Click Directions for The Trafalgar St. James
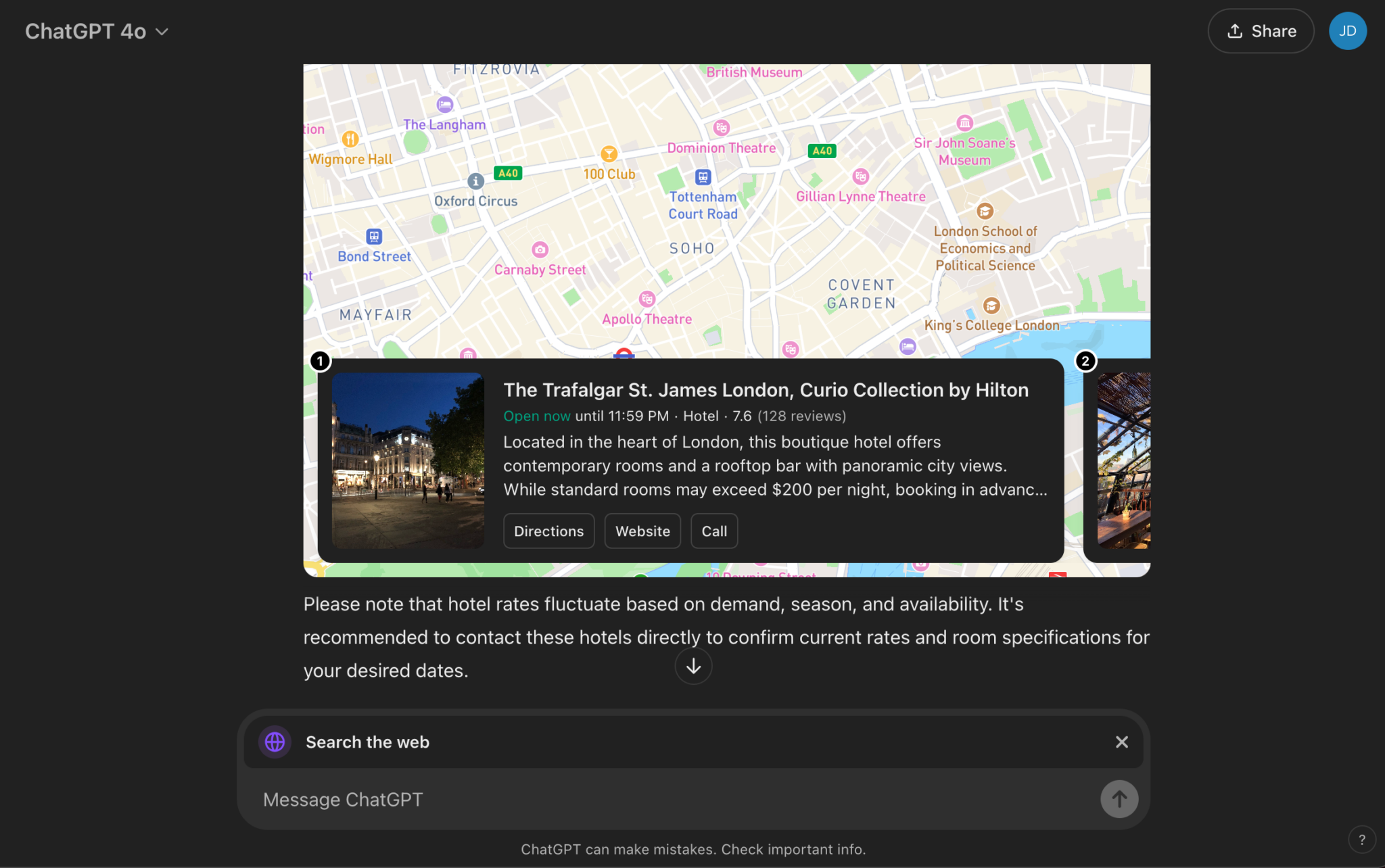 [548, 531]
